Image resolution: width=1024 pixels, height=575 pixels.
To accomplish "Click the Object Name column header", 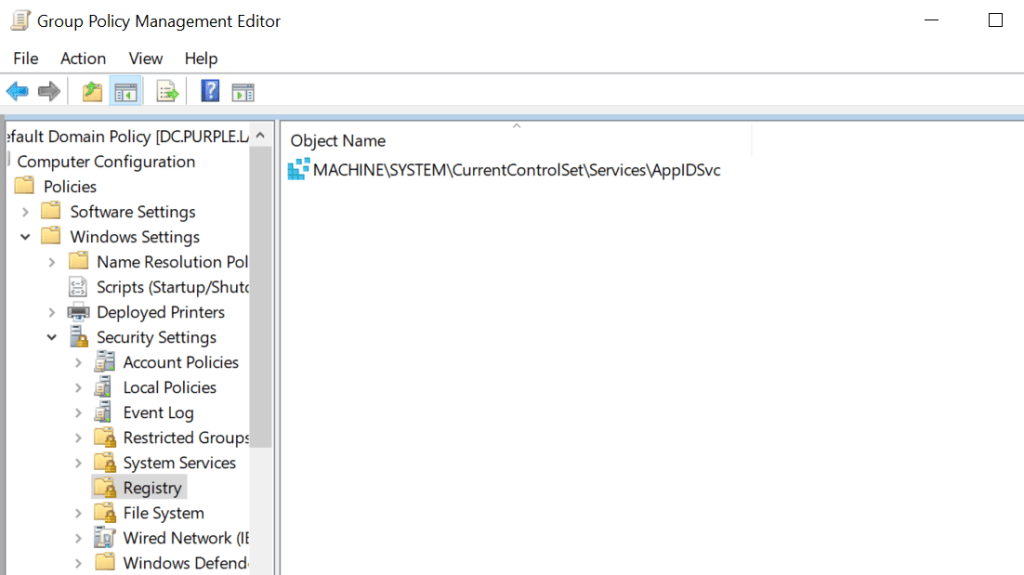I will pos(338,141).
